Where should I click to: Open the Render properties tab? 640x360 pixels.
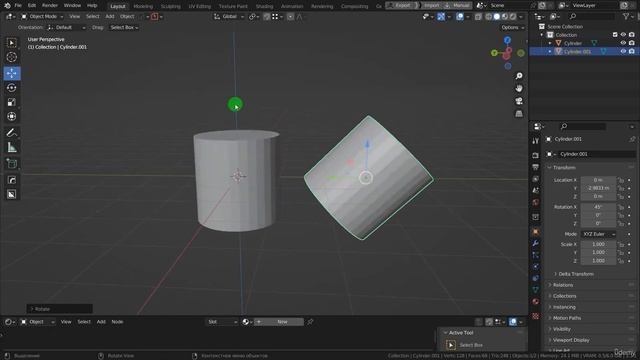536,156
